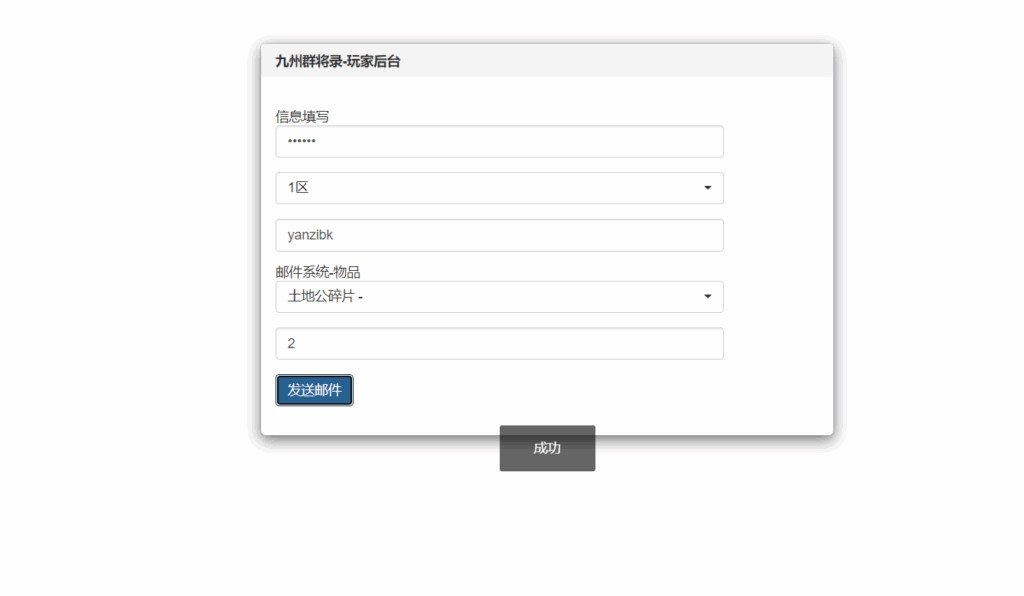1024x596 pixels.
Task: Click the arrow on the 土地公碎片 selector
Action: point(707,297)
